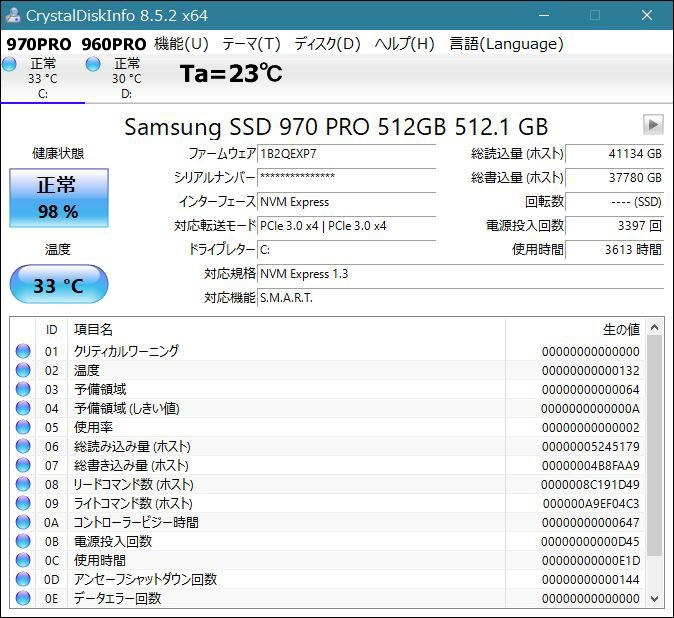Click the drive letter field C:
The width and height of the screenshot is (674, 618).
pyautogui.click(x=346, y=250)
